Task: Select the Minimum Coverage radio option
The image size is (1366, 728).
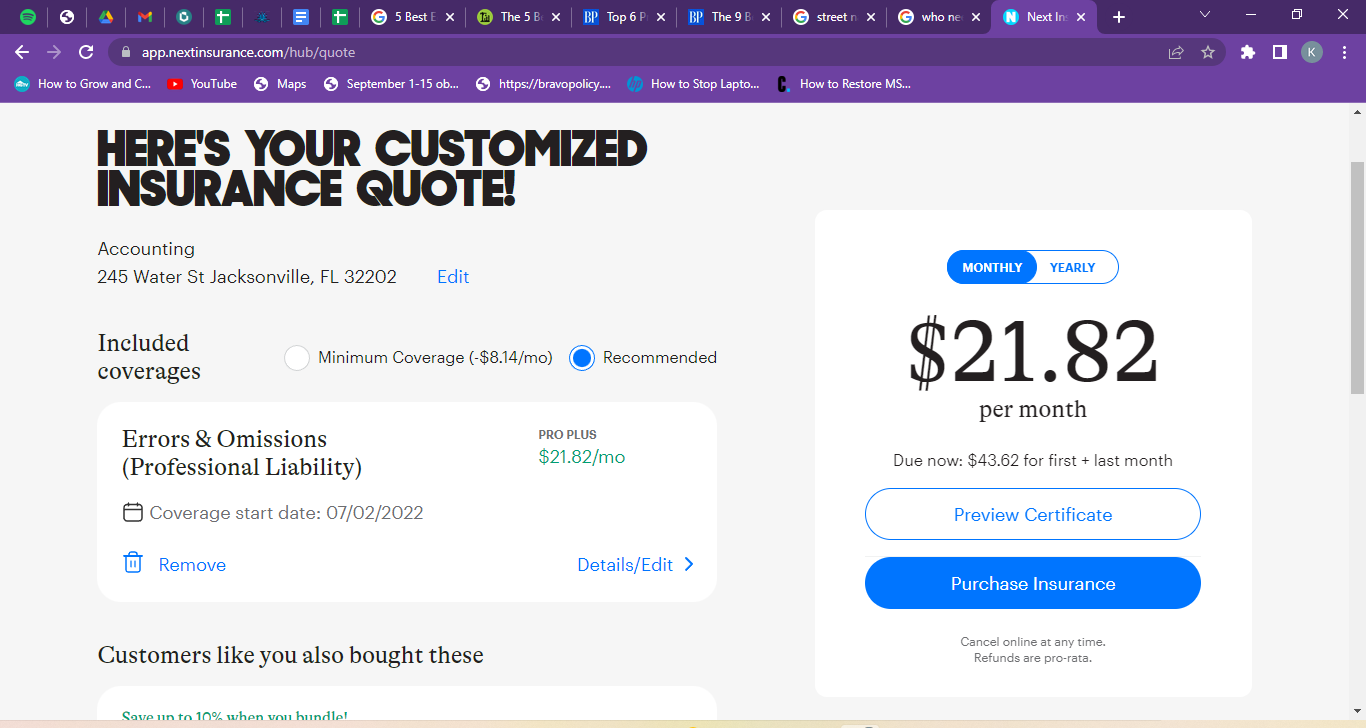Action: [x=297, y=358]
